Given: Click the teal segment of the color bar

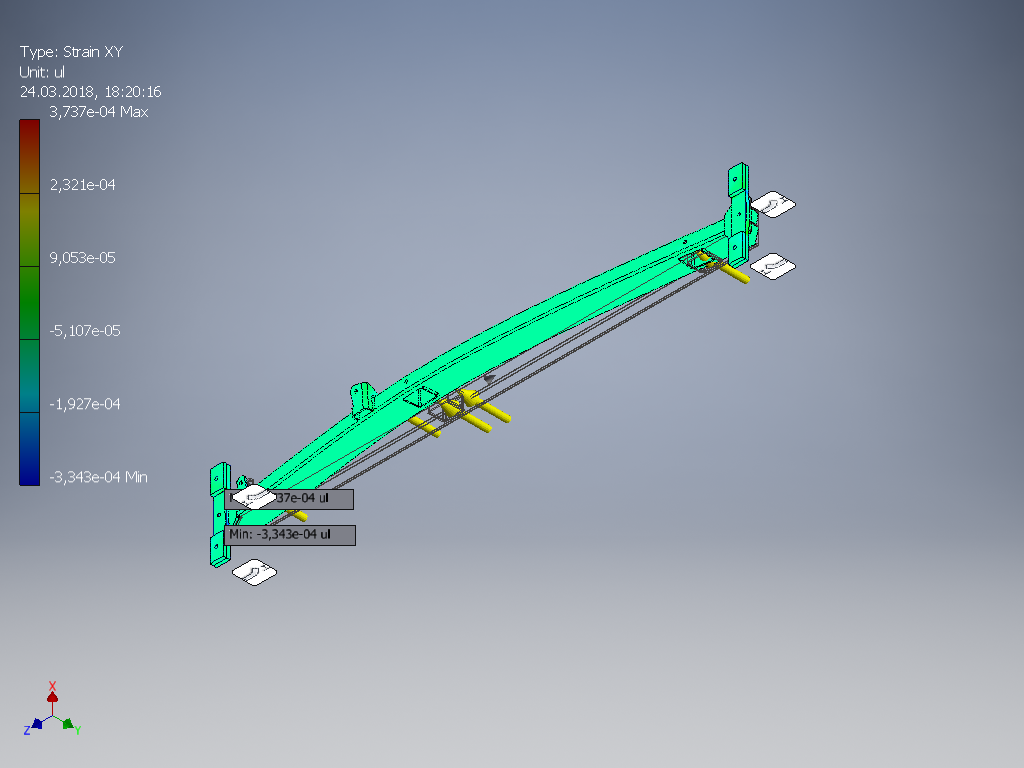Looking at the screenshot, I should [29, 376].
